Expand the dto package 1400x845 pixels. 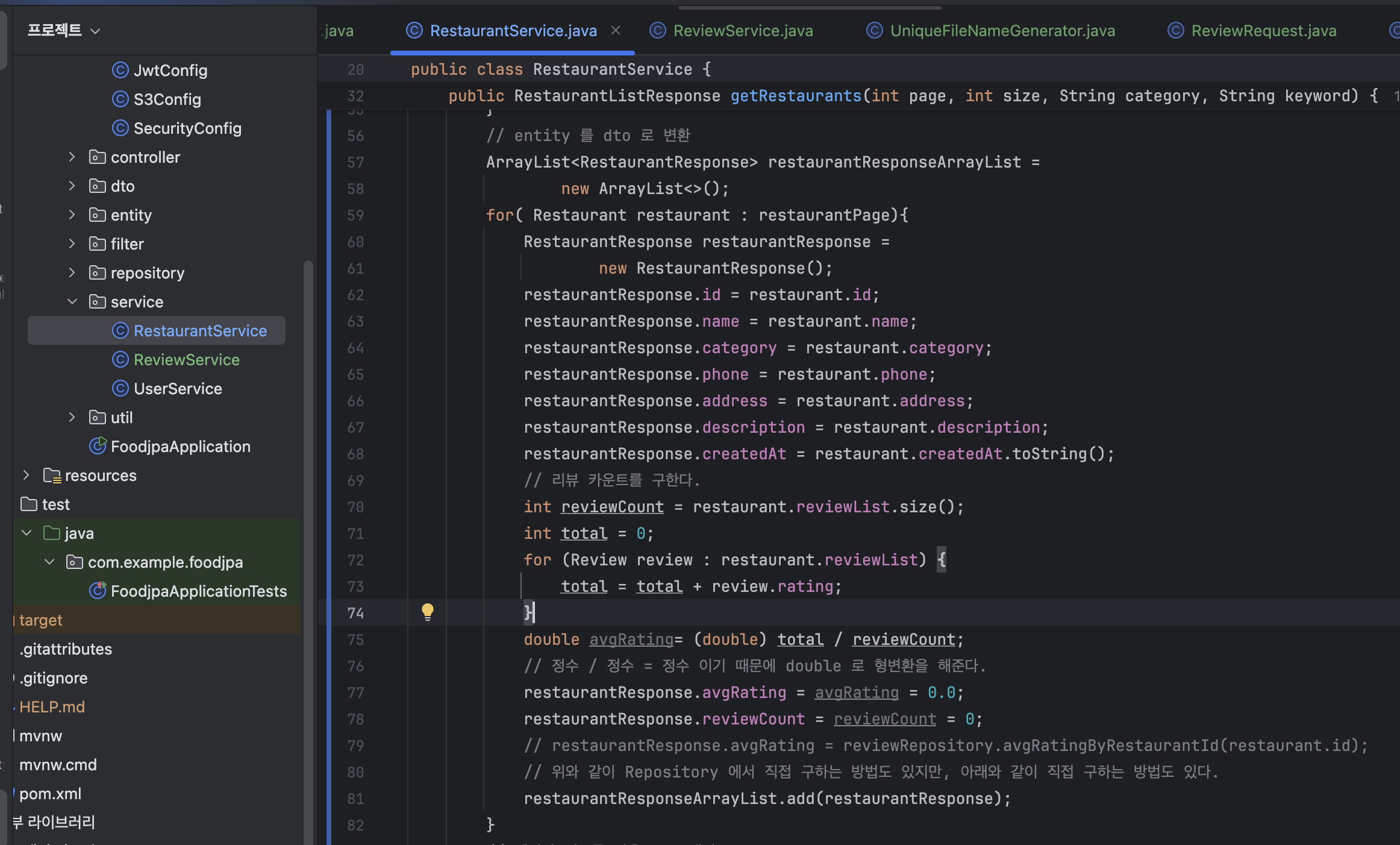(x=72, y=186)
